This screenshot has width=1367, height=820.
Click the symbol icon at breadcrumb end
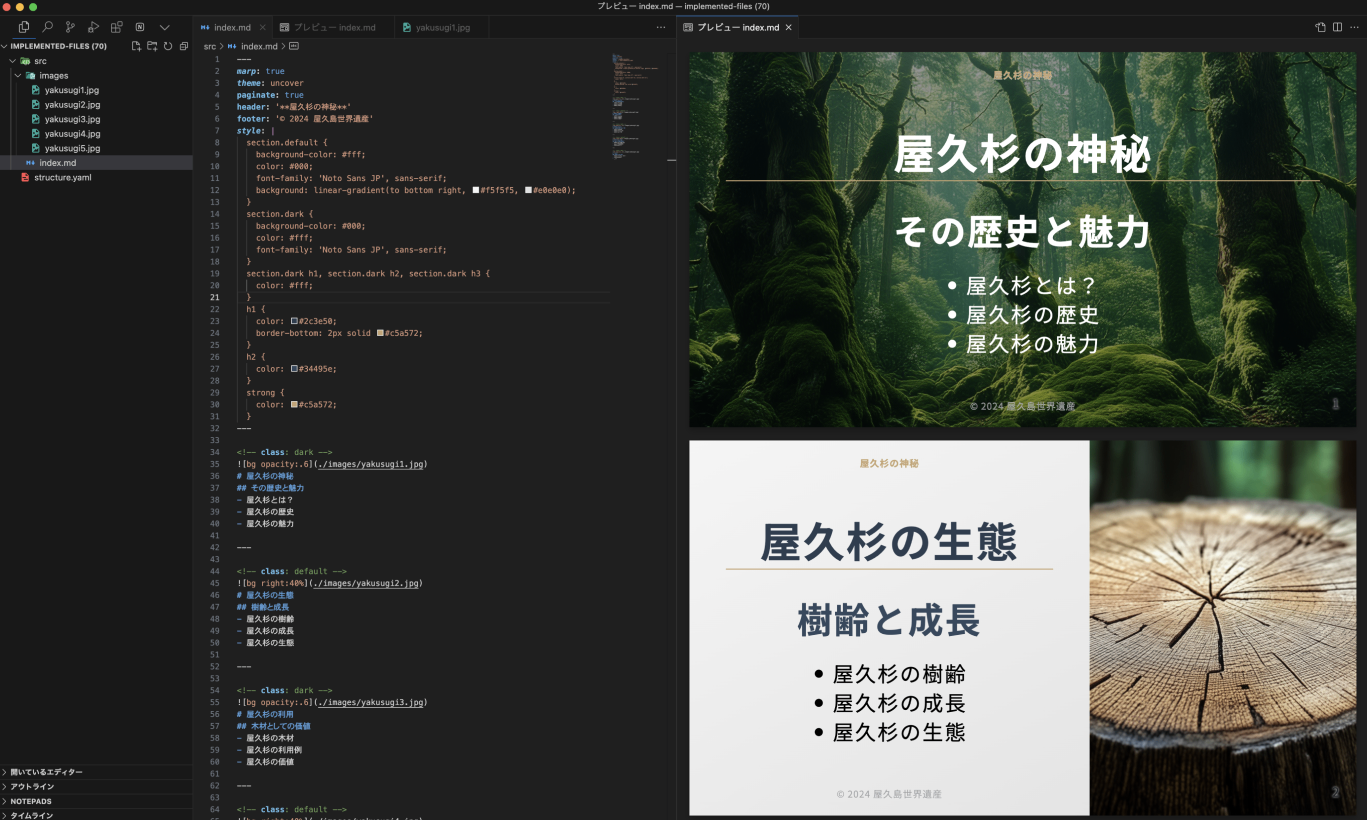[294, 46]
